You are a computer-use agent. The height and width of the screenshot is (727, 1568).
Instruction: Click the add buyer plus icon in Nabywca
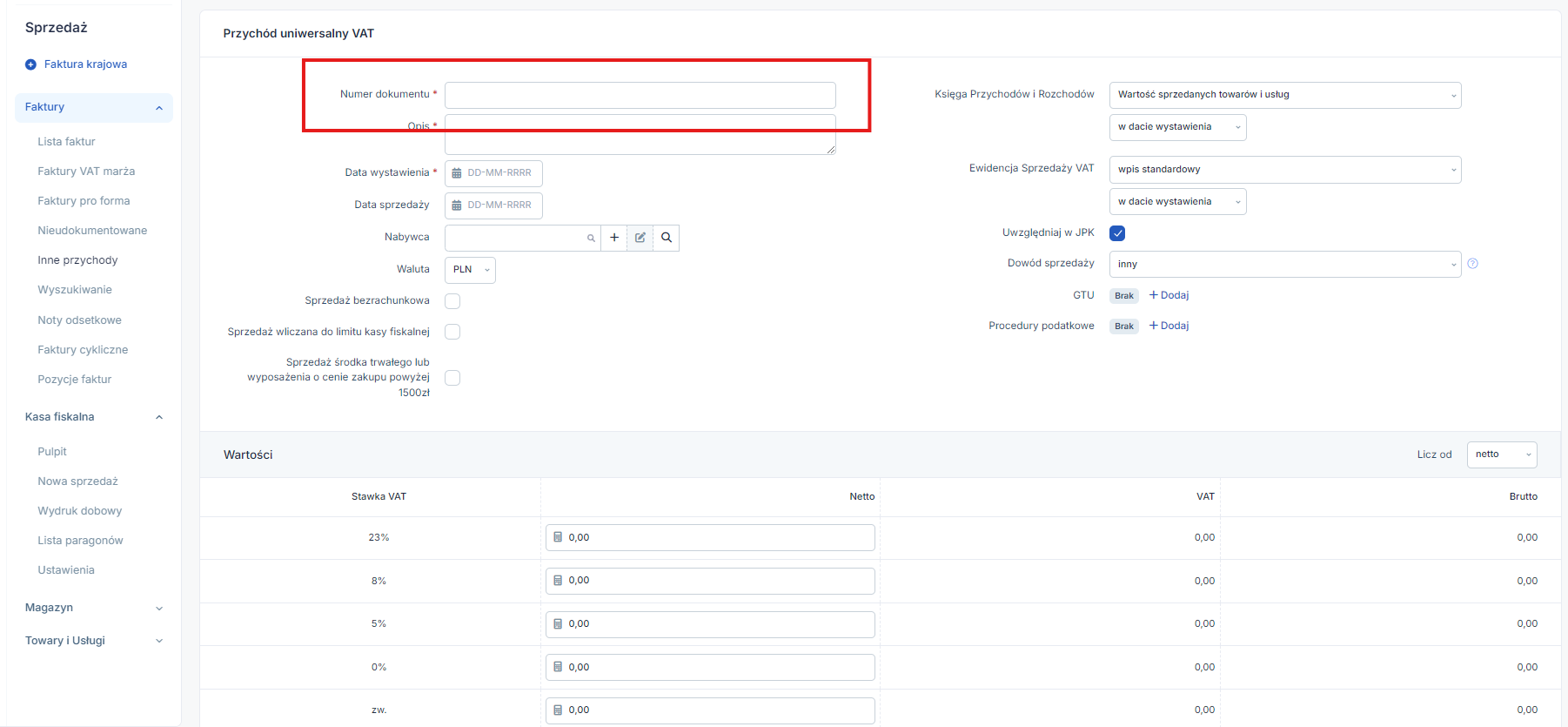(614, 238)
